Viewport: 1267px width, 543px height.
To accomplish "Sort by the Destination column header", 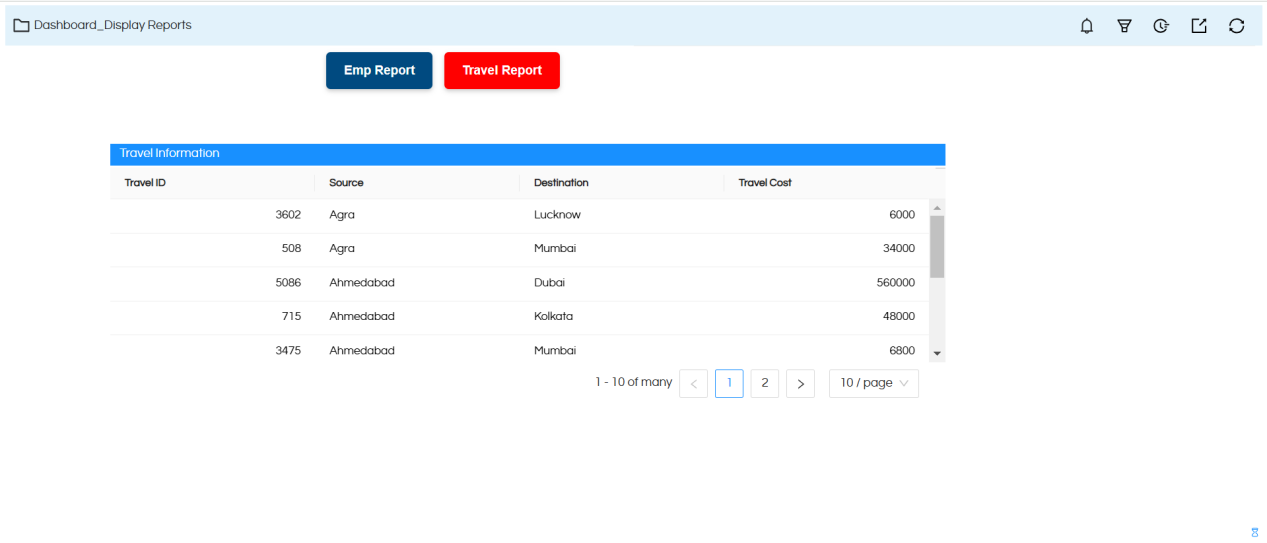I will [x=561, y=183].
